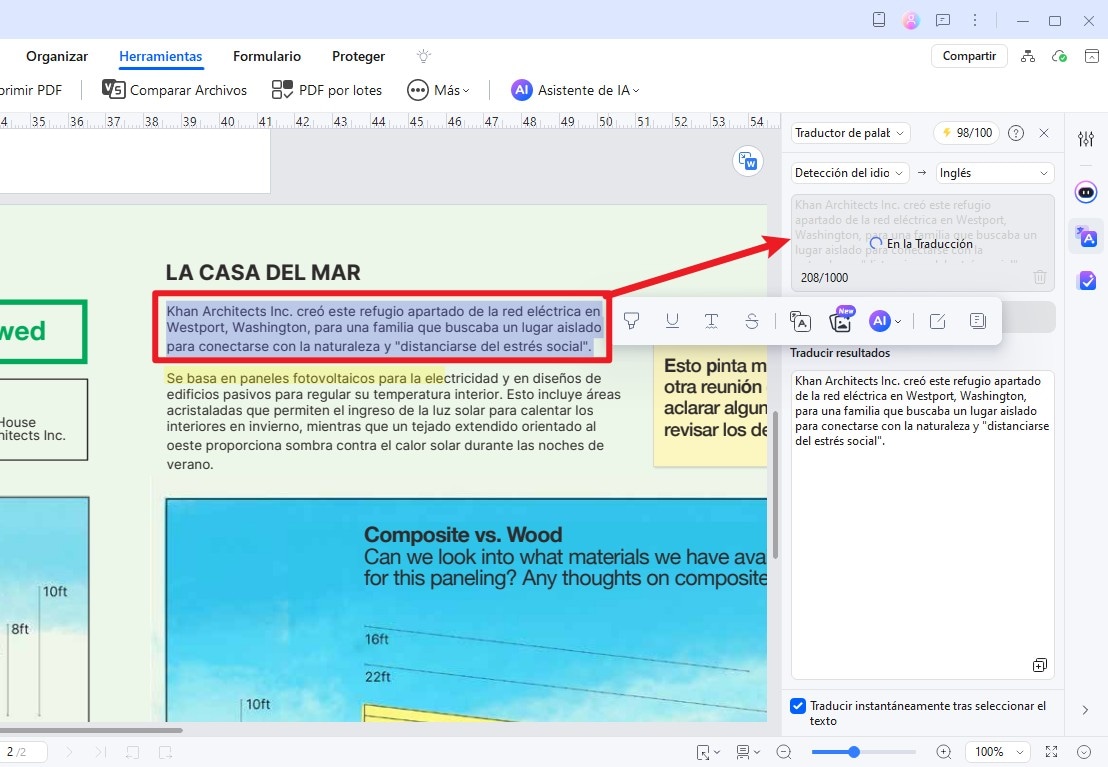Image resolution: width=1108 pixels, height=767 pixels.
Task: Expand the Más dropdown
Action: click(438, 90)
